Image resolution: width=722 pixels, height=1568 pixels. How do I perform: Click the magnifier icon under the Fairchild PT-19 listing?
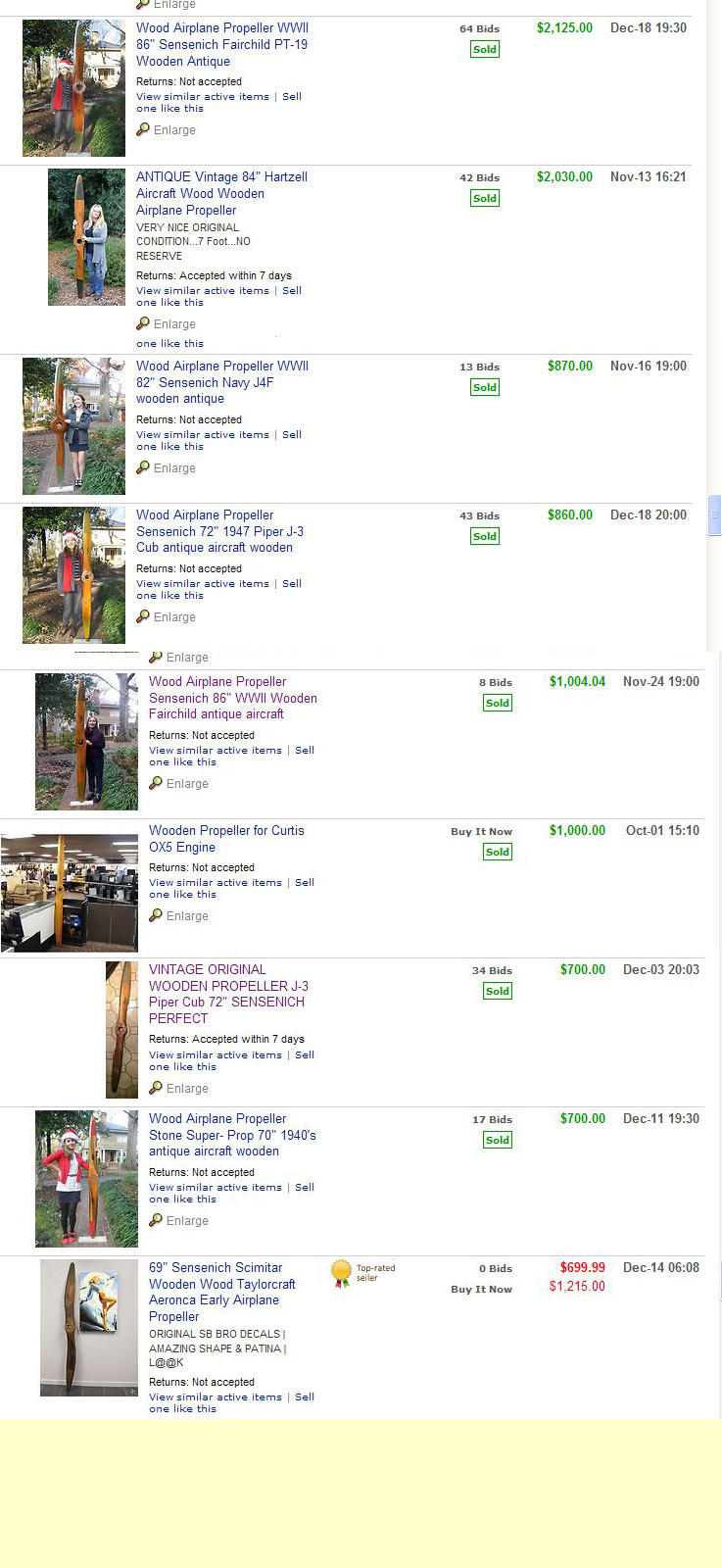(x=143, y=130)
